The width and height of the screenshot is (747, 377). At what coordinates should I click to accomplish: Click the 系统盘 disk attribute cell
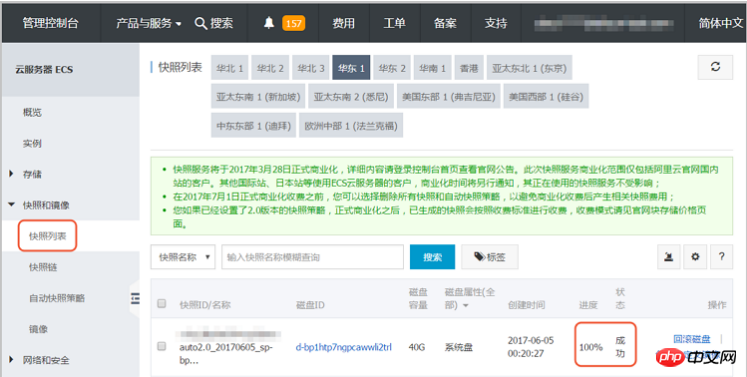tap(459, 347)
